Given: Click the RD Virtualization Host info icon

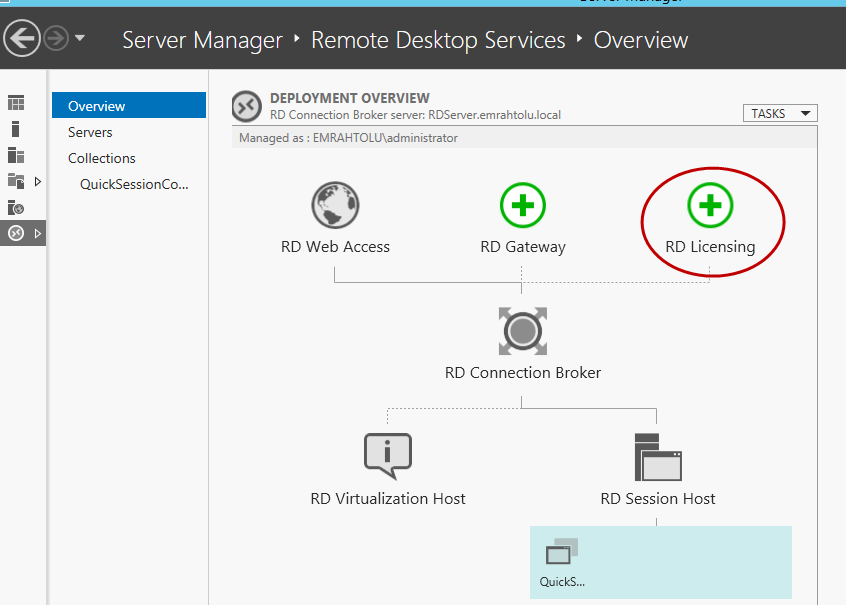Looking at the screenshot, I should (x=388, y=456).
